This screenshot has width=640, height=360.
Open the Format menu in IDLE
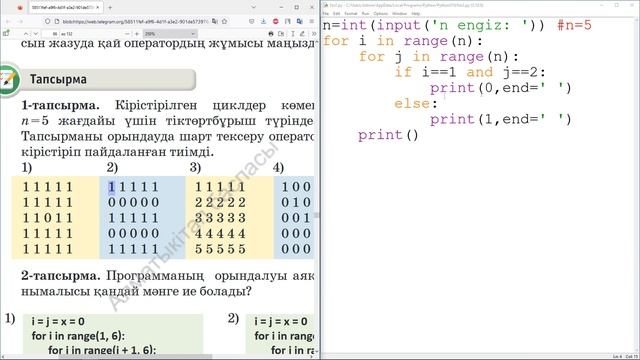(x=351, y=13)
